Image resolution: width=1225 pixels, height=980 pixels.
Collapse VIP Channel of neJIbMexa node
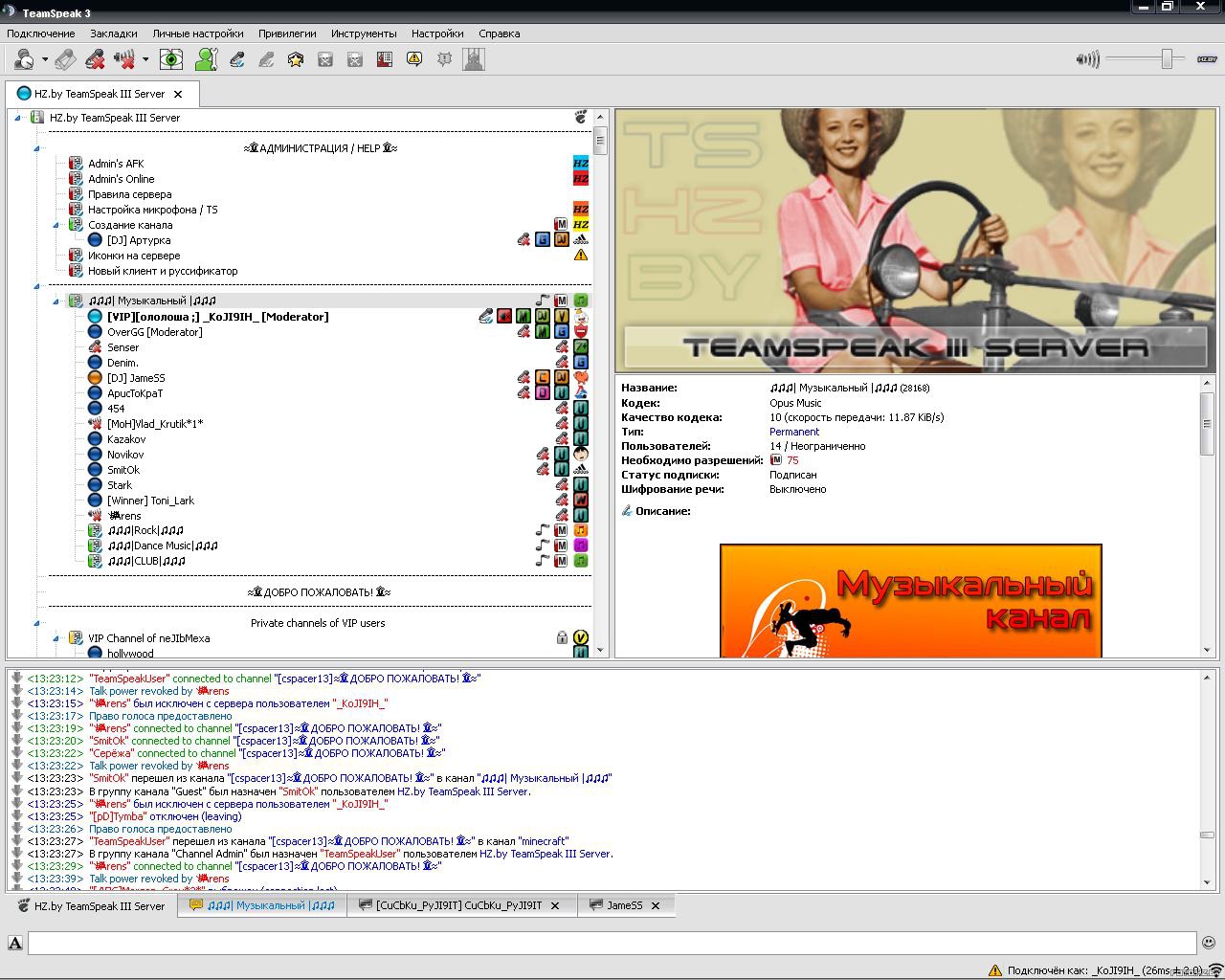(x=56, y=638)
